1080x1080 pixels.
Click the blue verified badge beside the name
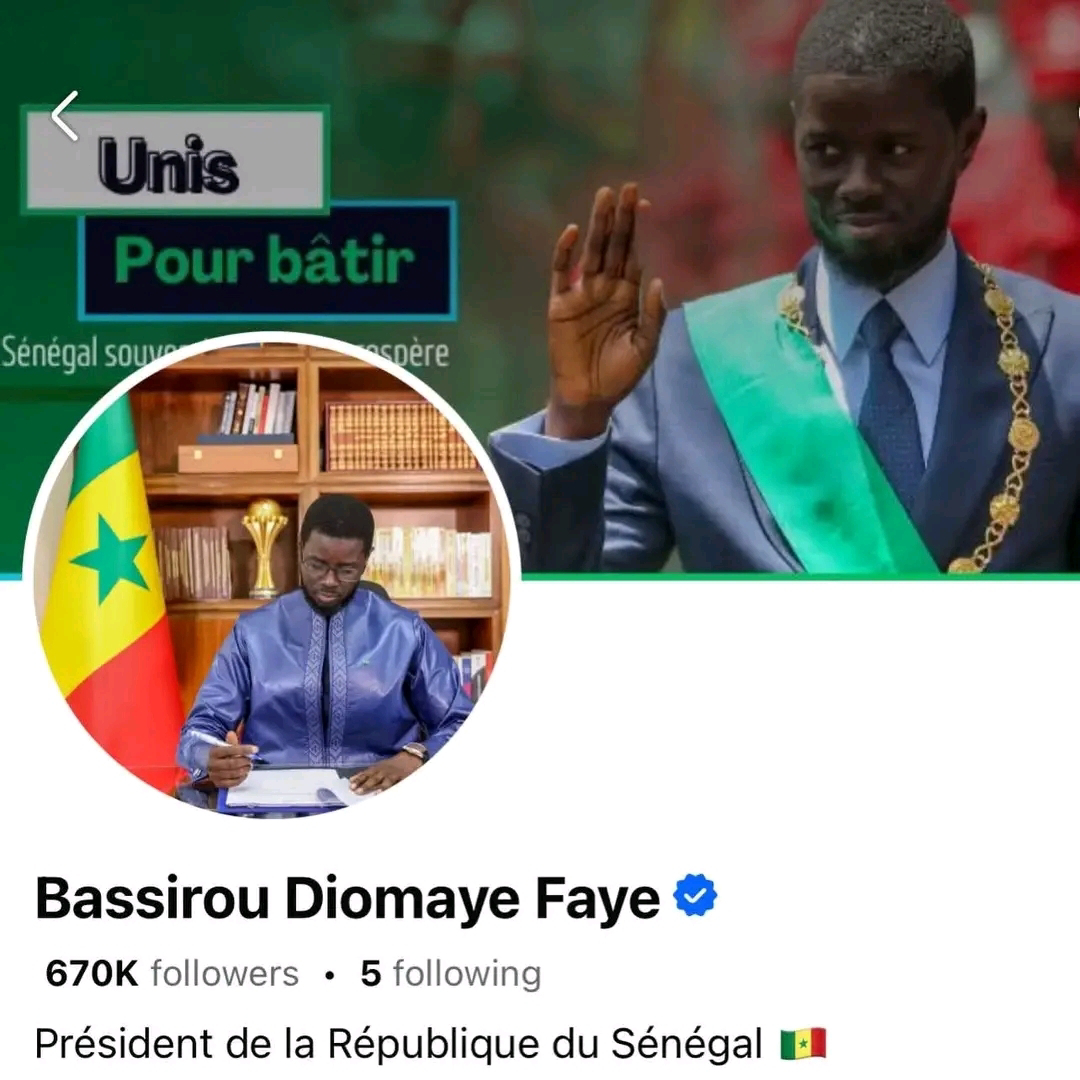click(694, 895)
